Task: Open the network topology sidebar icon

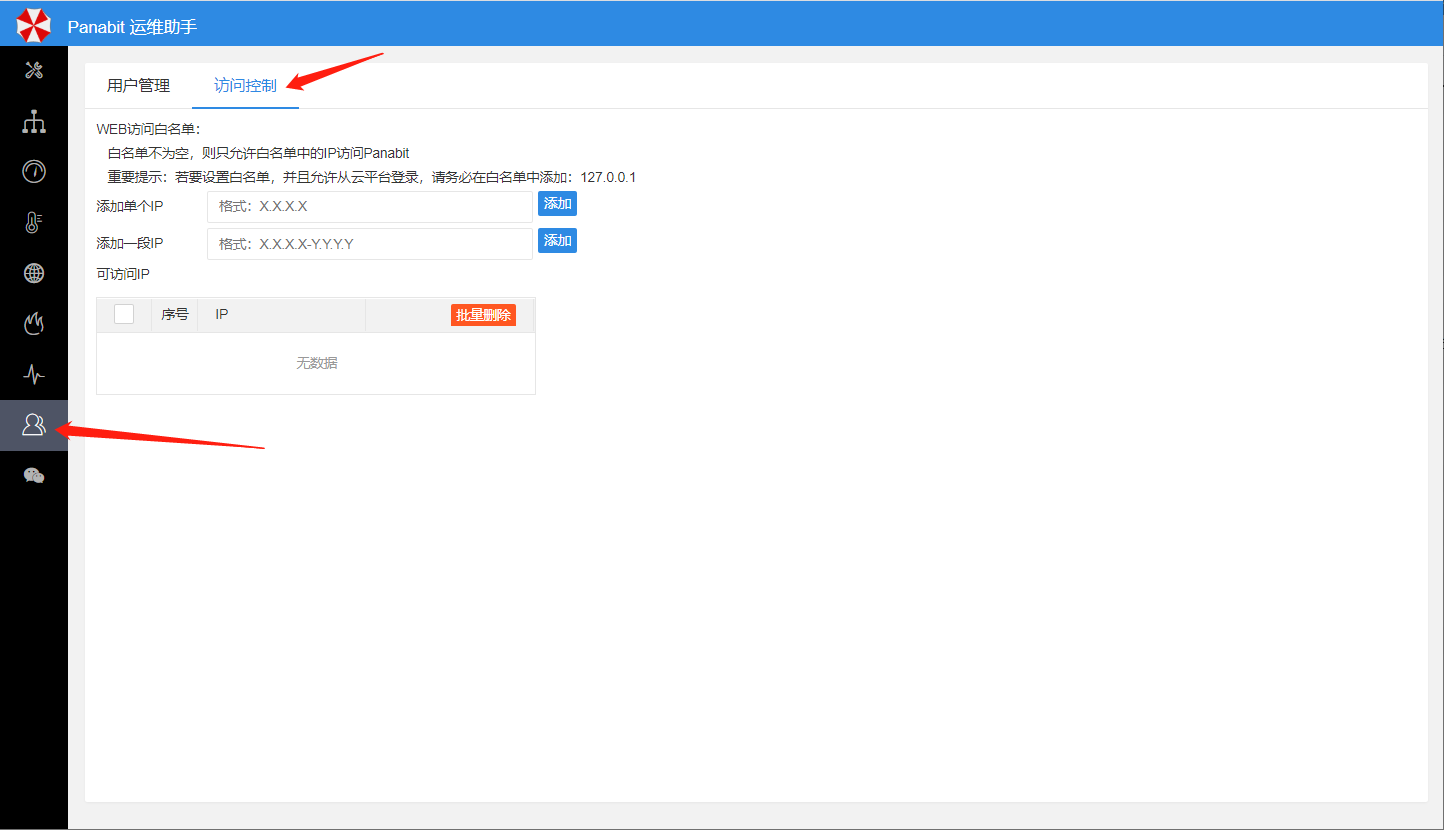Action: [34, 121]
